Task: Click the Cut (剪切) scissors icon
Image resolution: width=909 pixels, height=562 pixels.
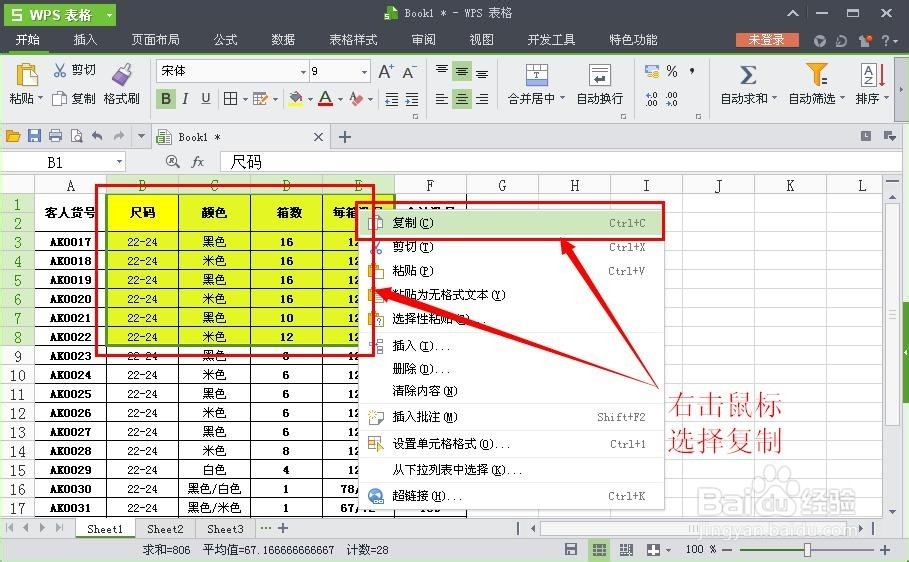Action: coord(59,70)
